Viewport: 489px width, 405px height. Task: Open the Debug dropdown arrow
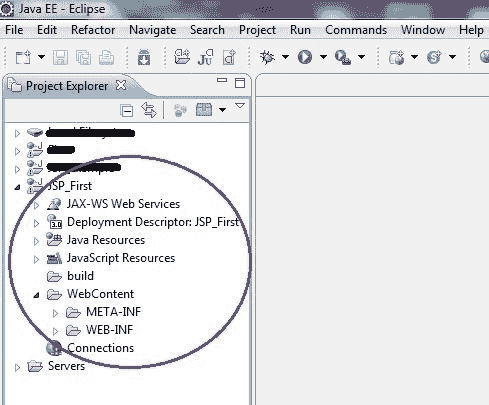click(285, 57)
